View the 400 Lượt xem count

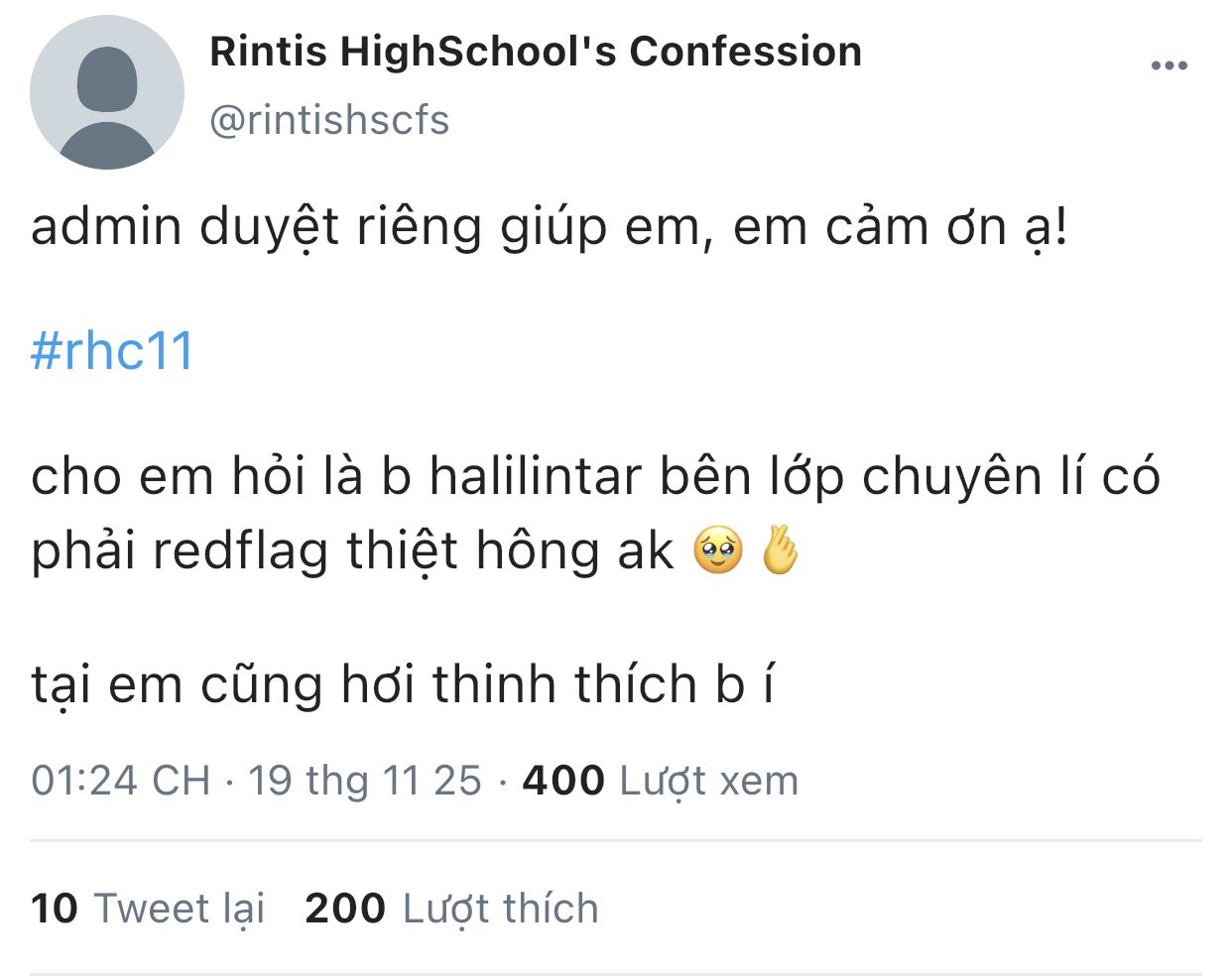coord(660,781)
